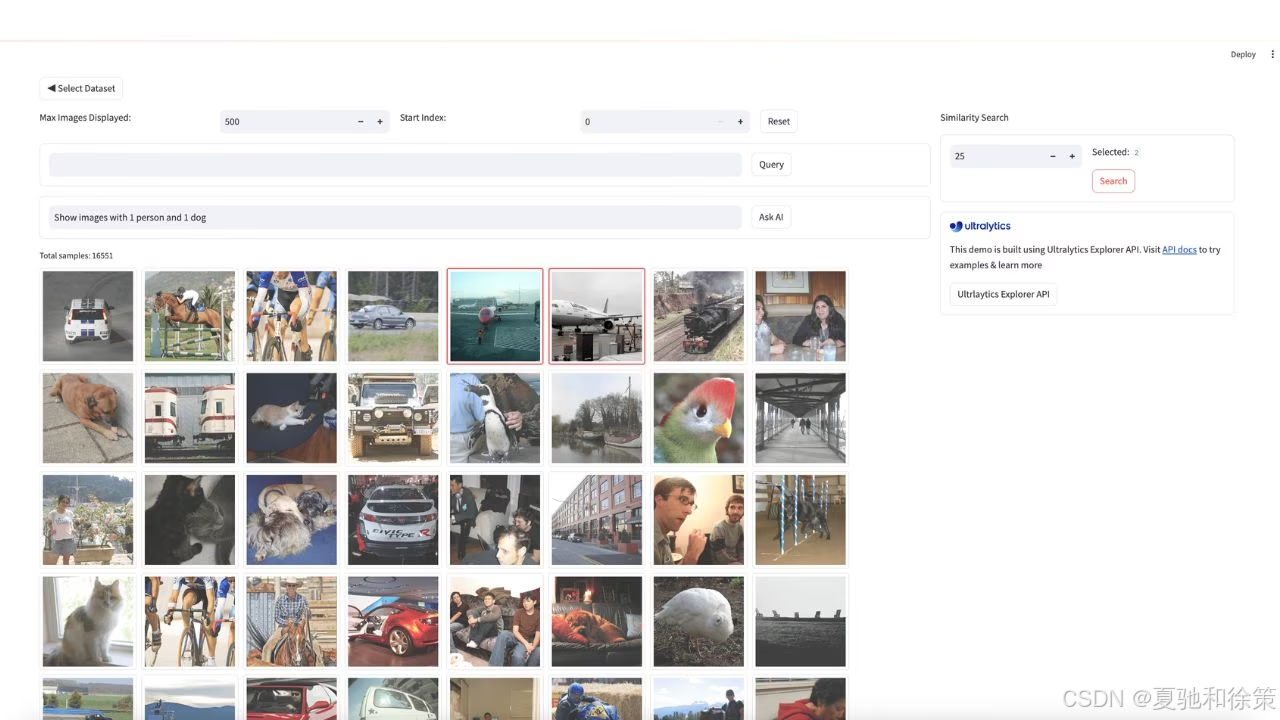The width and height of the screenshot is (1280, 720).
Task: Select the white bird on ground thumbnail
Action: tap(699, 621)
